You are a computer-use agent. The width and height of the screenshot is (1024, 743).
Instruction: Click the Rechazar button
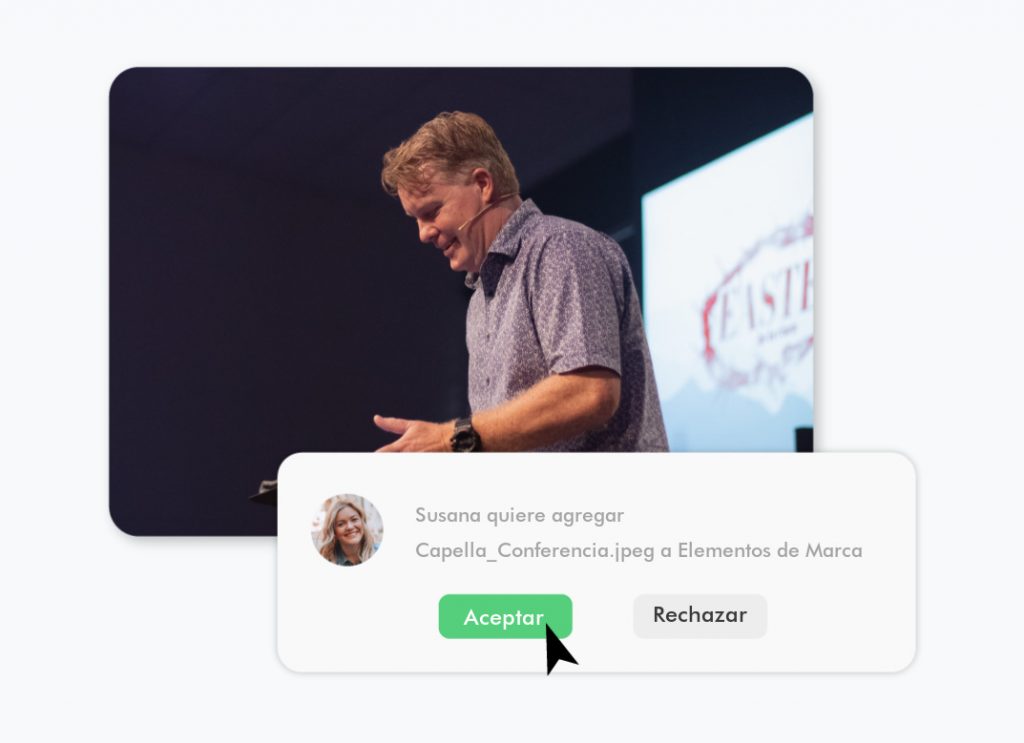click(x=699, y=616)
